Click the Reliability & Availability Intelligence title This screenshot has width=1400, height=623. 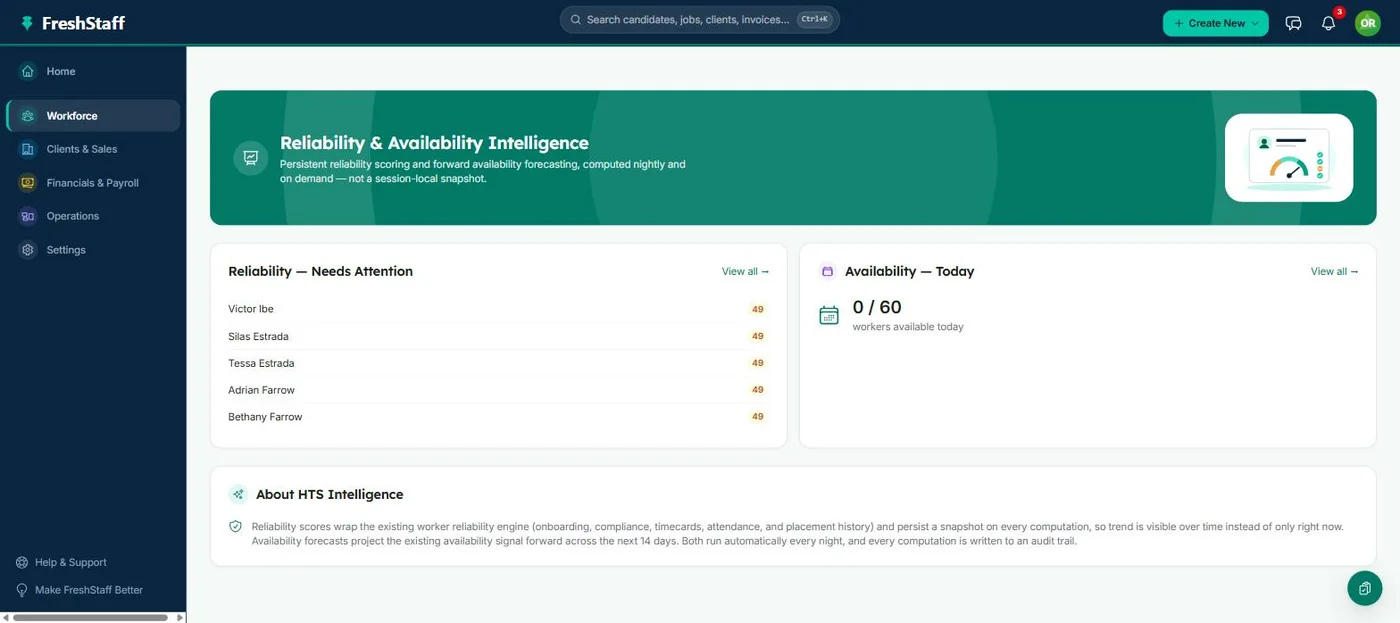point(434,143)
